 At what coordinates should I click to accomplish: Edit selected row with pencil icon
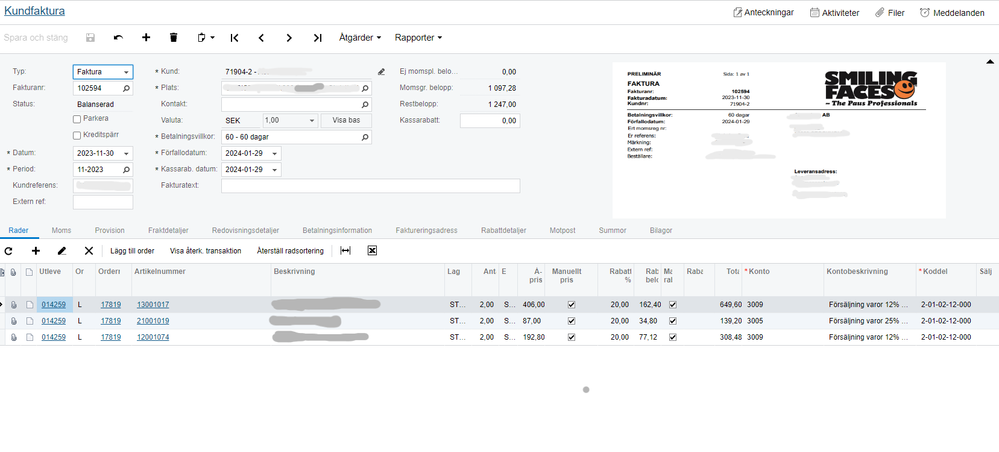coord(62,251)
